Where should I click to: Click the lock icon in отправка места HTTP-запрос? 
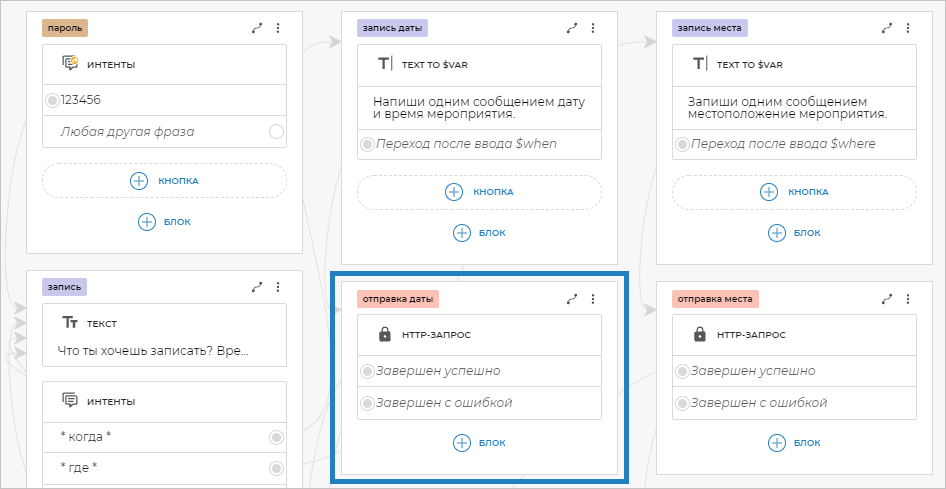tap(700, 335)
